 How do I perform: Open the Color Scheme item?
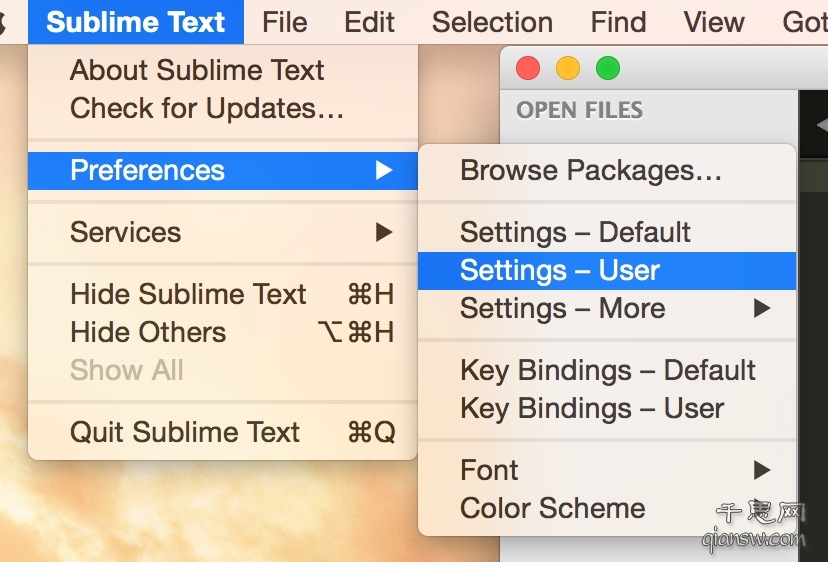click(x=607, y=508)
